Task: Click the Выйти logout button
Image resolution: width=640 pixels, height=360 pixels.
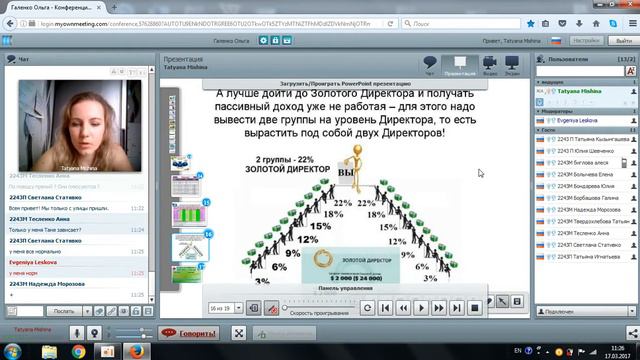Action: (x=623, y=41)
